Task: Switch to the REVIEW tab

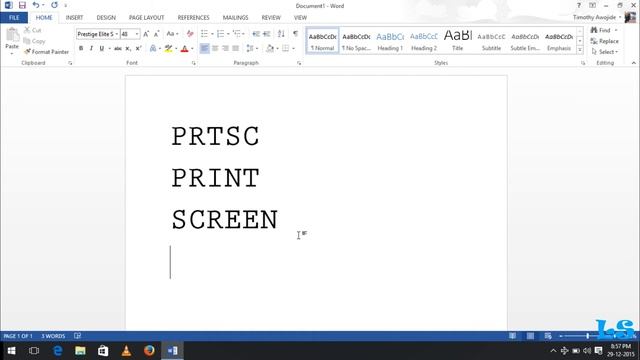Action: pyautogui.click(x=271, y=18)
